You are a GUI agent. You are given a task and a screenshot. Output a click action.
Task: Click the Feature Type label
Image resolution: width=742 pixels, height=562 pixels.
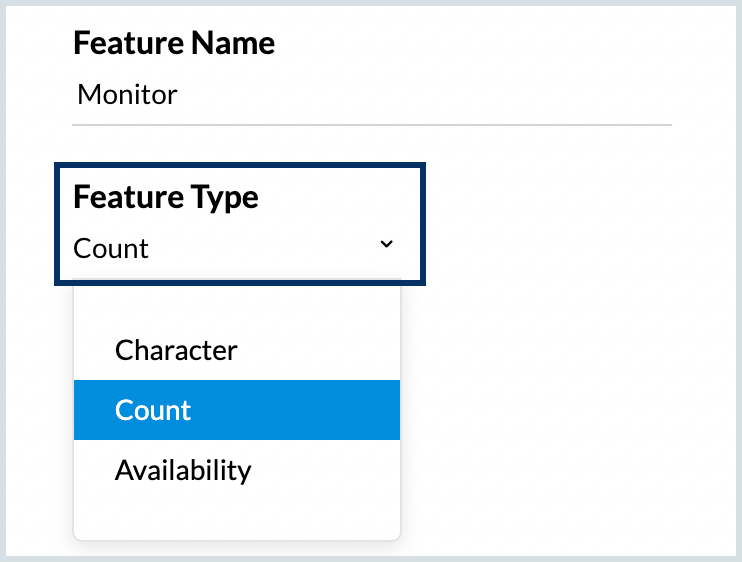[166, 197]
